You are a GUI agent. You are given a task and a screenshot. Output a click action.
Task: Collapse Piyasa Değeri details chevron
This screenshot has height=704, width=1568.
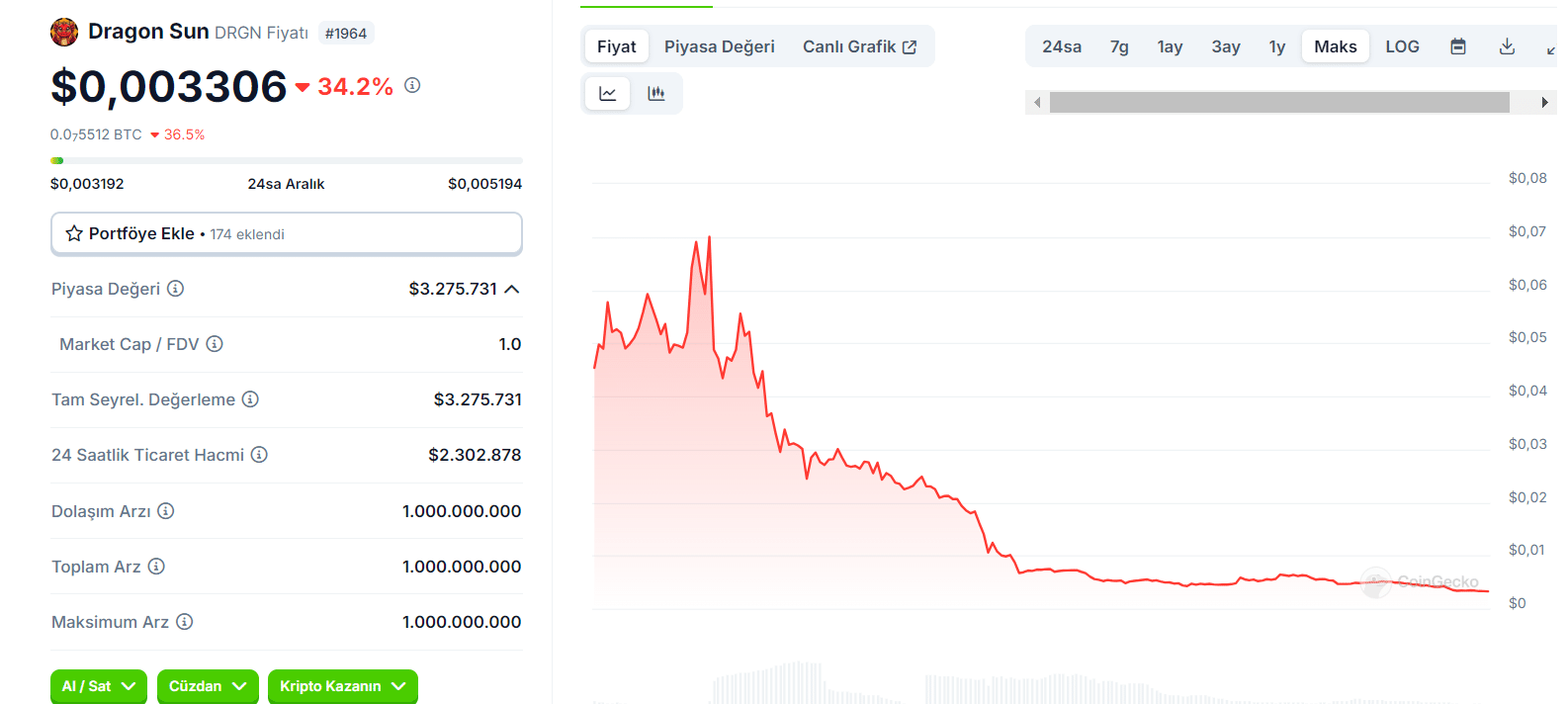512,289
